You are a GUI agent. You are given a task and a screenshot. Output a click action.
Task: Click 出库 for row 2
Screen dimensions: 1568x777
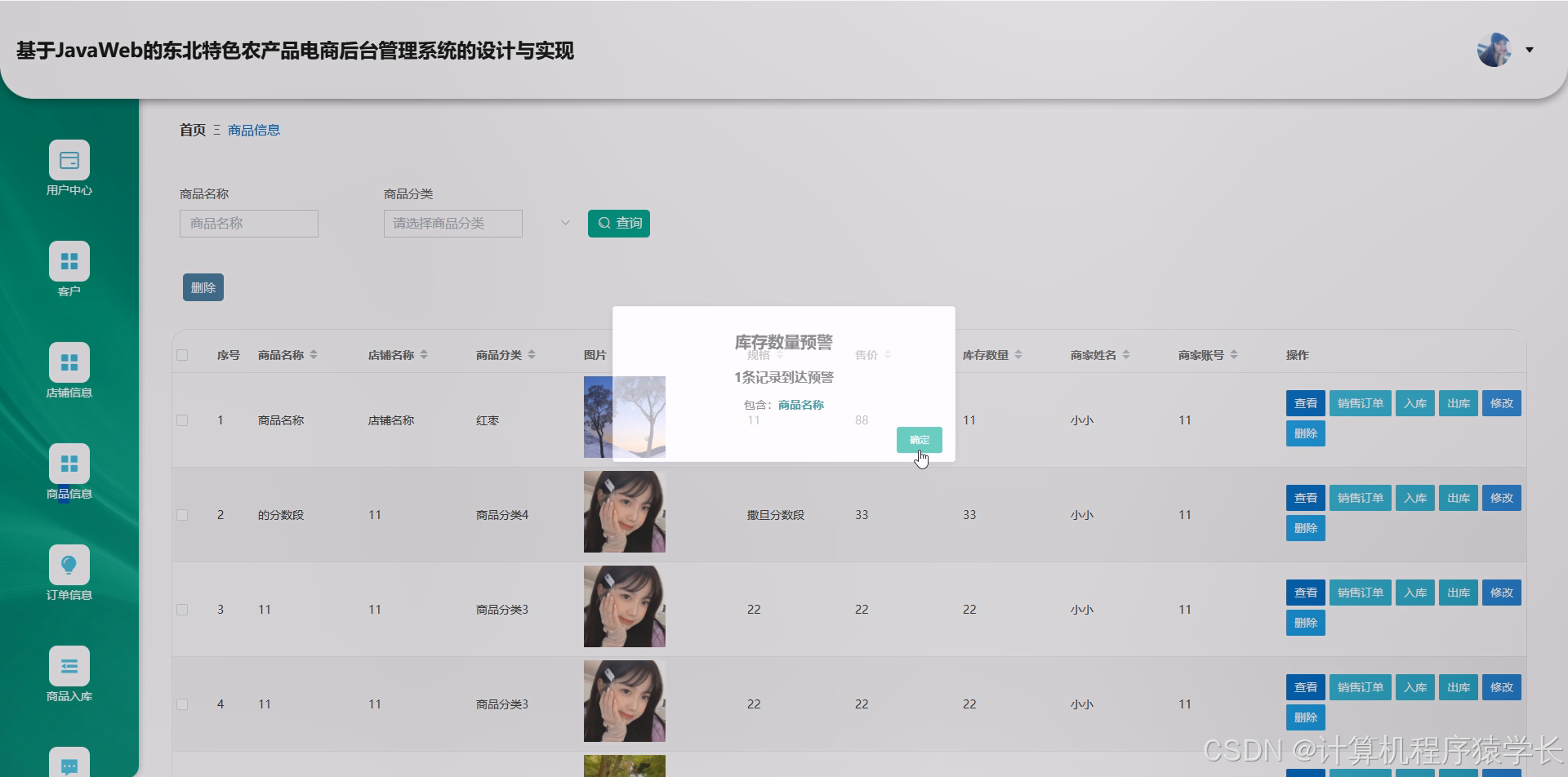click(1459, 498)
